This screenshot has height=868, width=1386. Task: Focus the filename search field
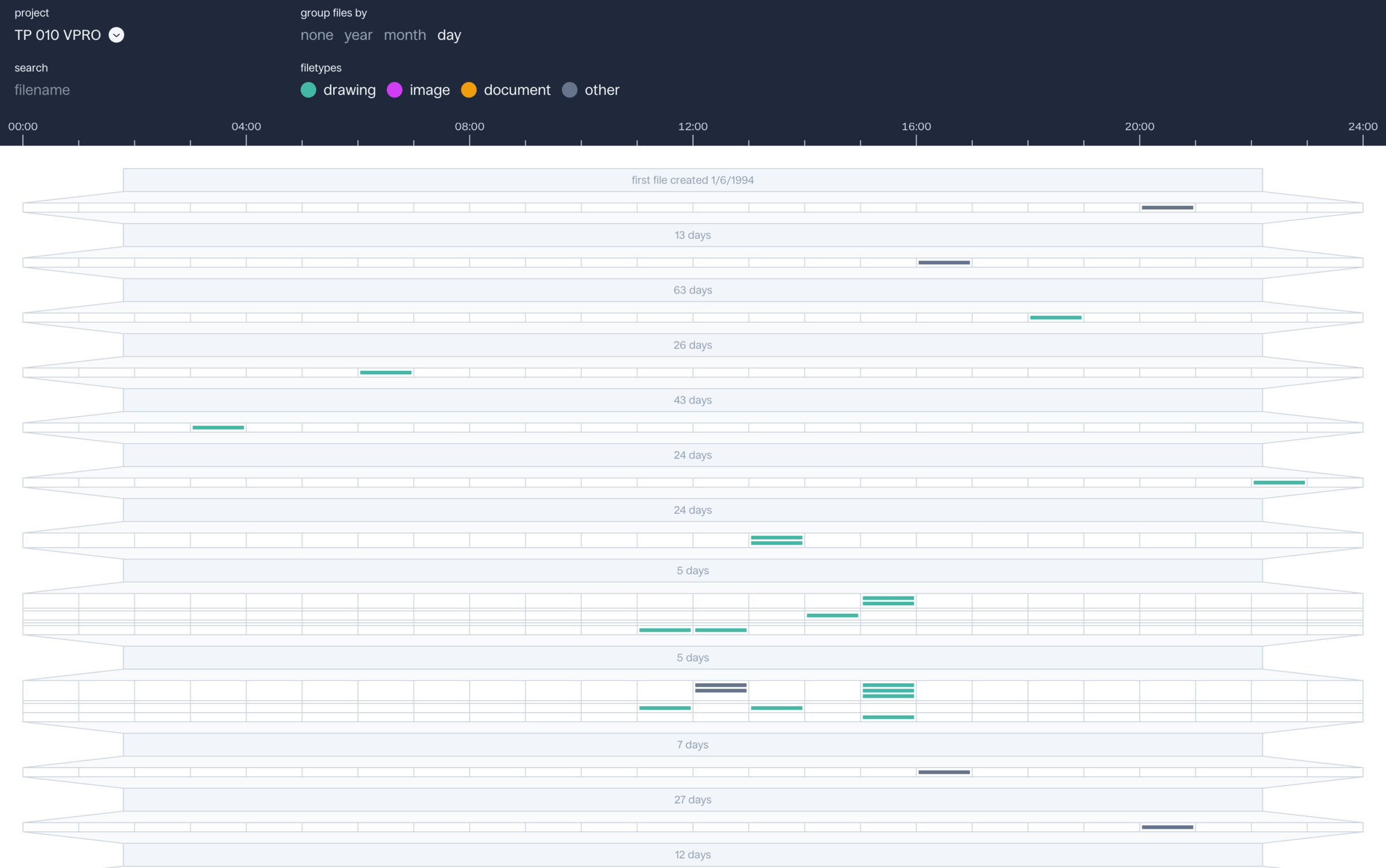point(42,90)
